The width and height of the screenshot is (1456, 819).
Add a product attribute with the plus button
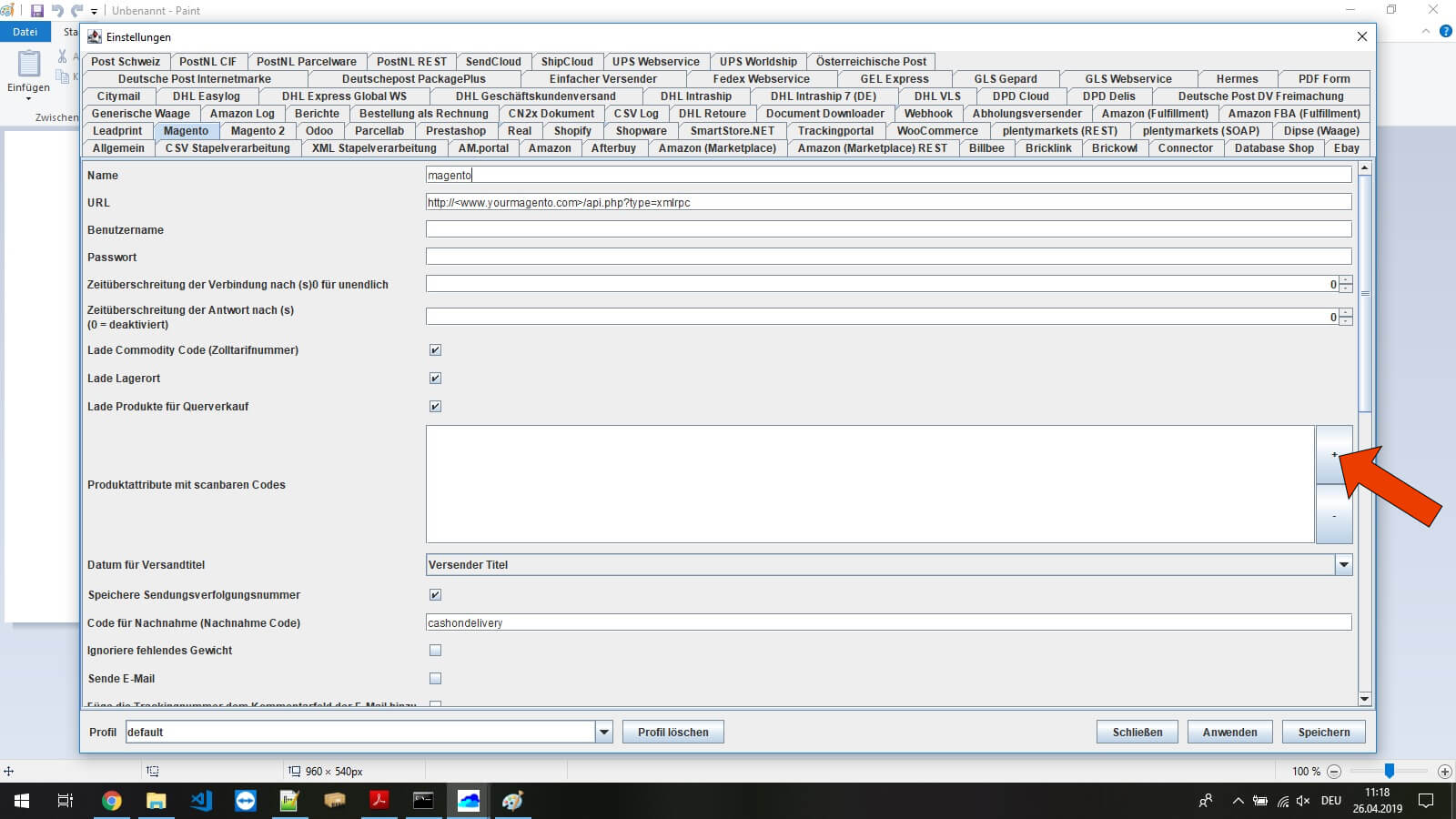[x=1334, y=455]
